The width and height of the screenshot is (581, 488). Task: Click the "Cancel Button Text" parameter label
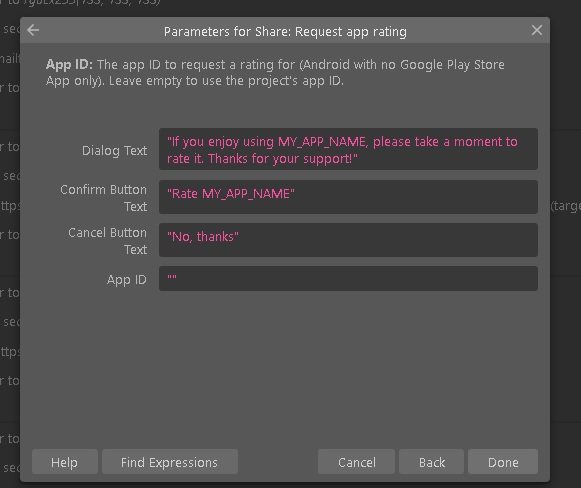(x=107, y=241)
